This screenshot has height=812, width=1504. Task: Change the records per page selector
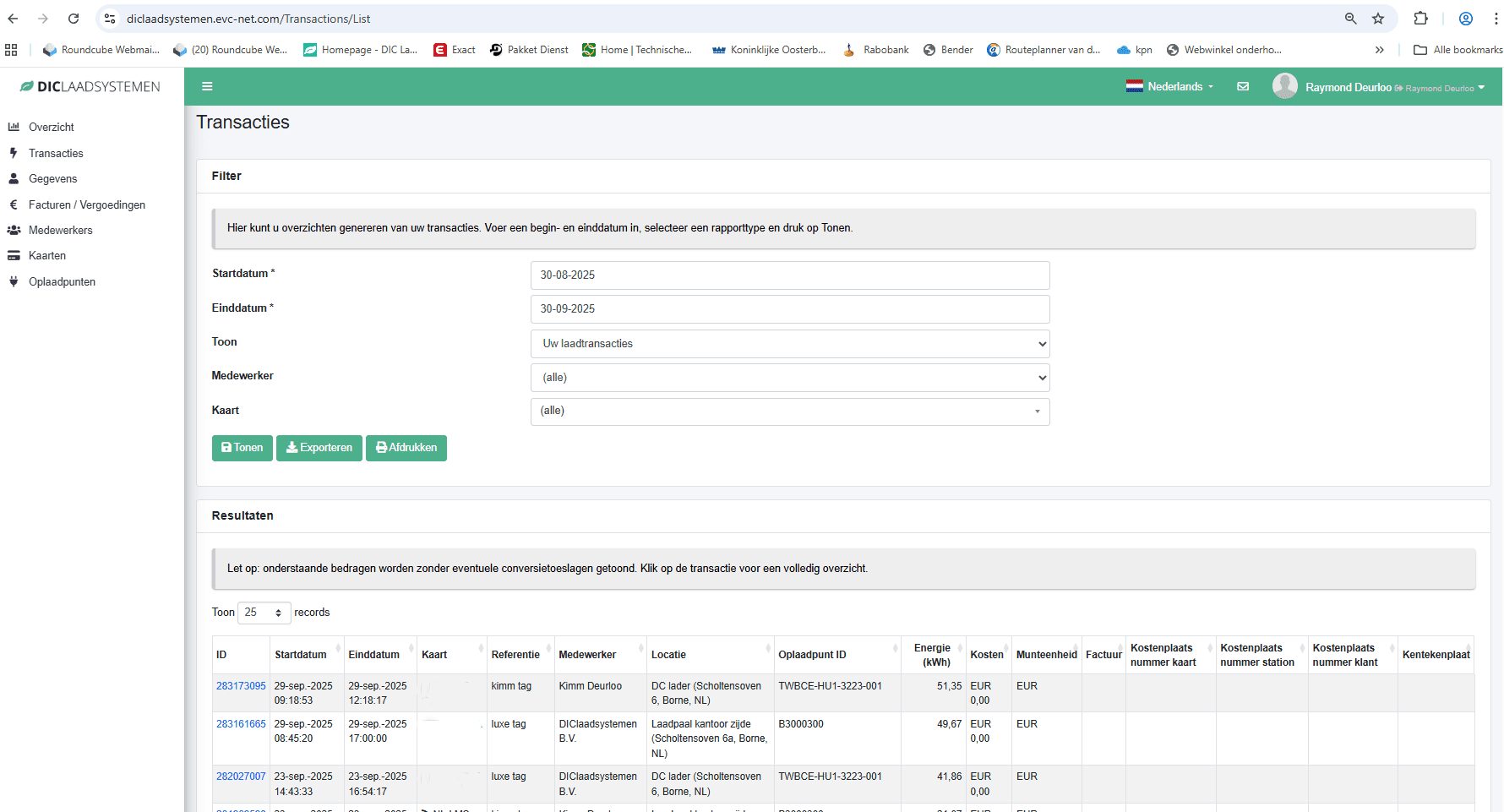pyautogui.click(x=264, y=613)
